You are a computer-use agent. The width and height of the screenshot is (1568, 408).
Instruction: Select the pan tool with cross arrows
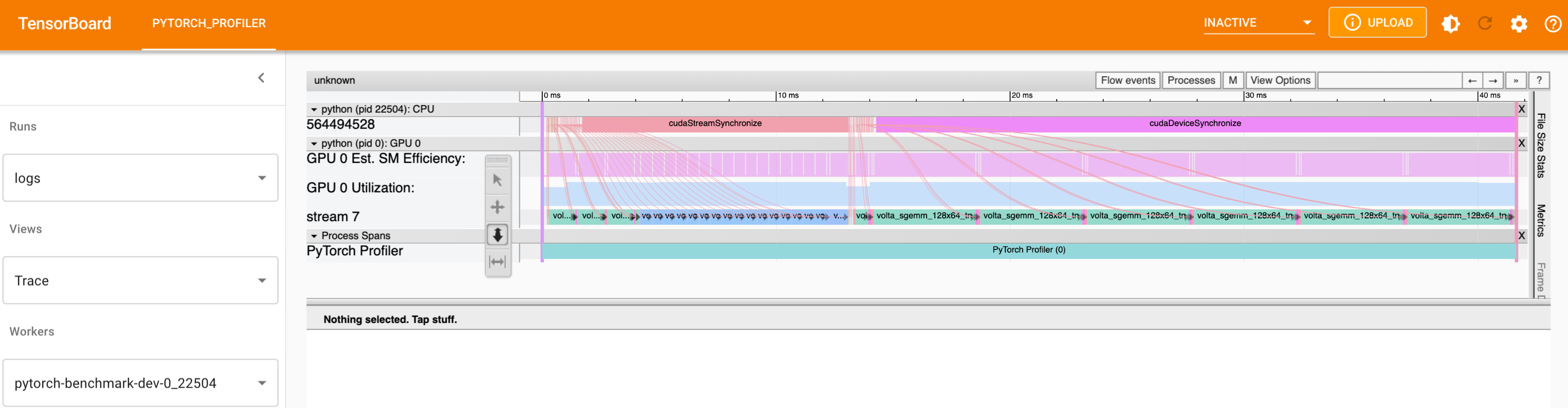coord(497,207)
